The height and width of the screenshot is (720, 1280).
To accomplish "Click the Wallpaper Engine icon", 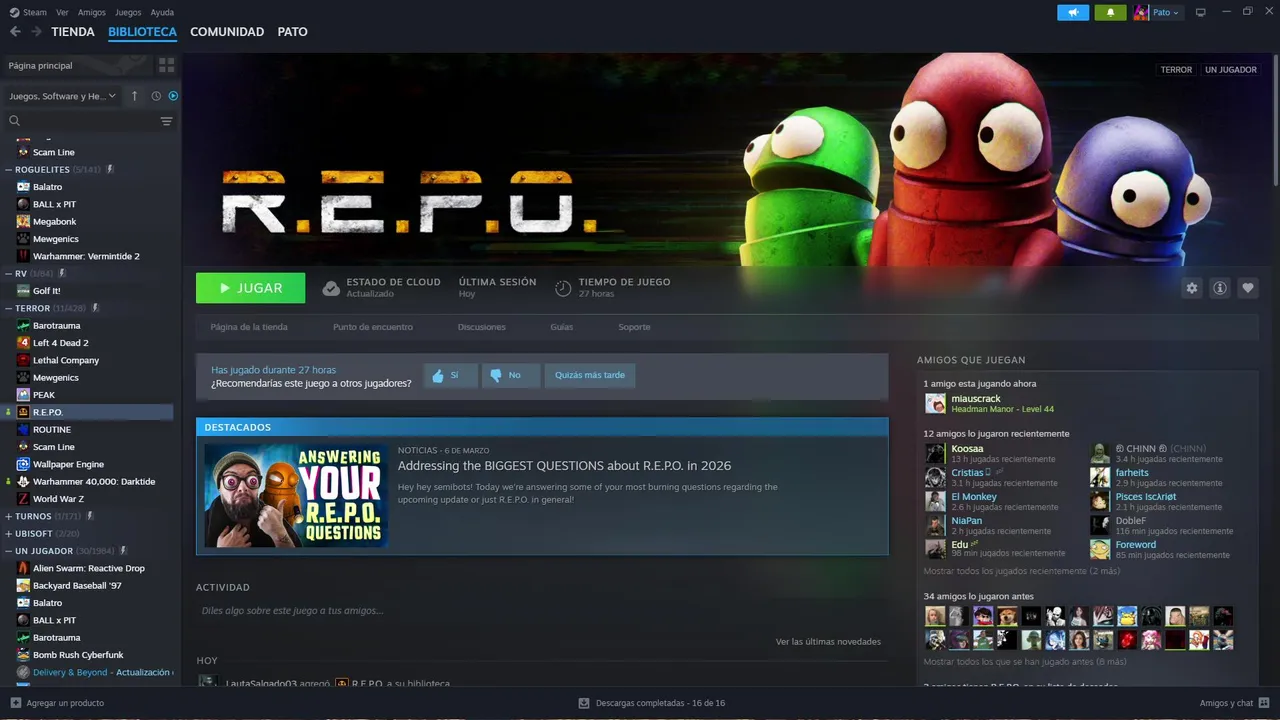I will coord(23,464).
